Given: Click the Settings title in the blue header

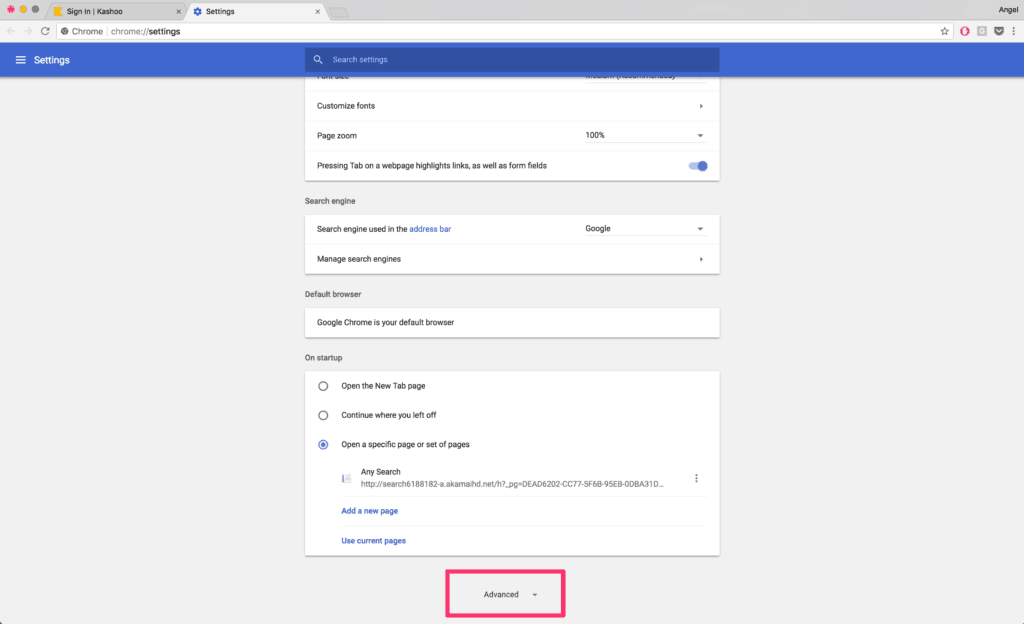Looking at the screenshot, I should coord(52,60).
